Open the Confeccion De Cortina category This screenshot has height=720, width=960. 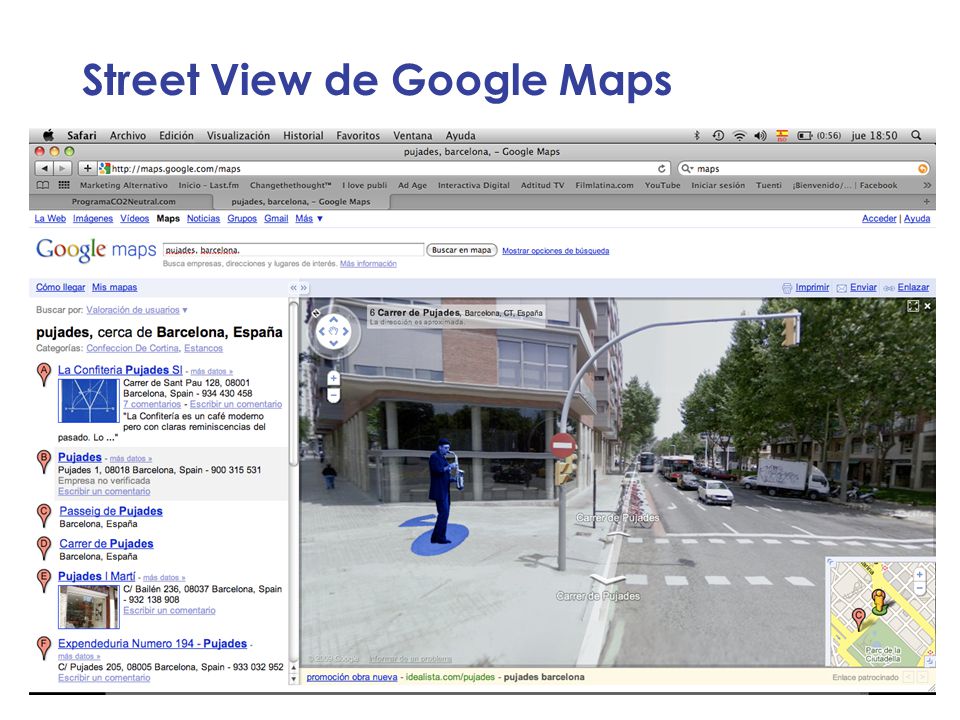pyautogui.click(x=132, y=348)
